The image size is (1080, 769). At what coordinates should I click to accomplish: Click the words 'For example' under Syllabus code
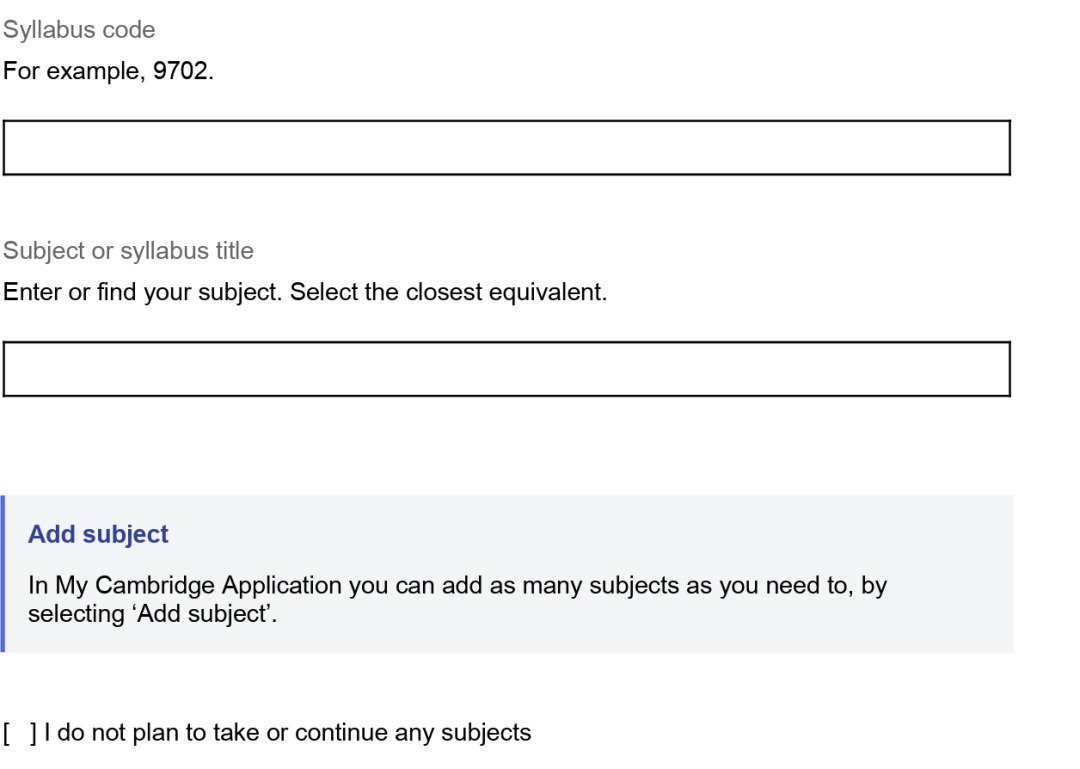(x=73, y=73)
